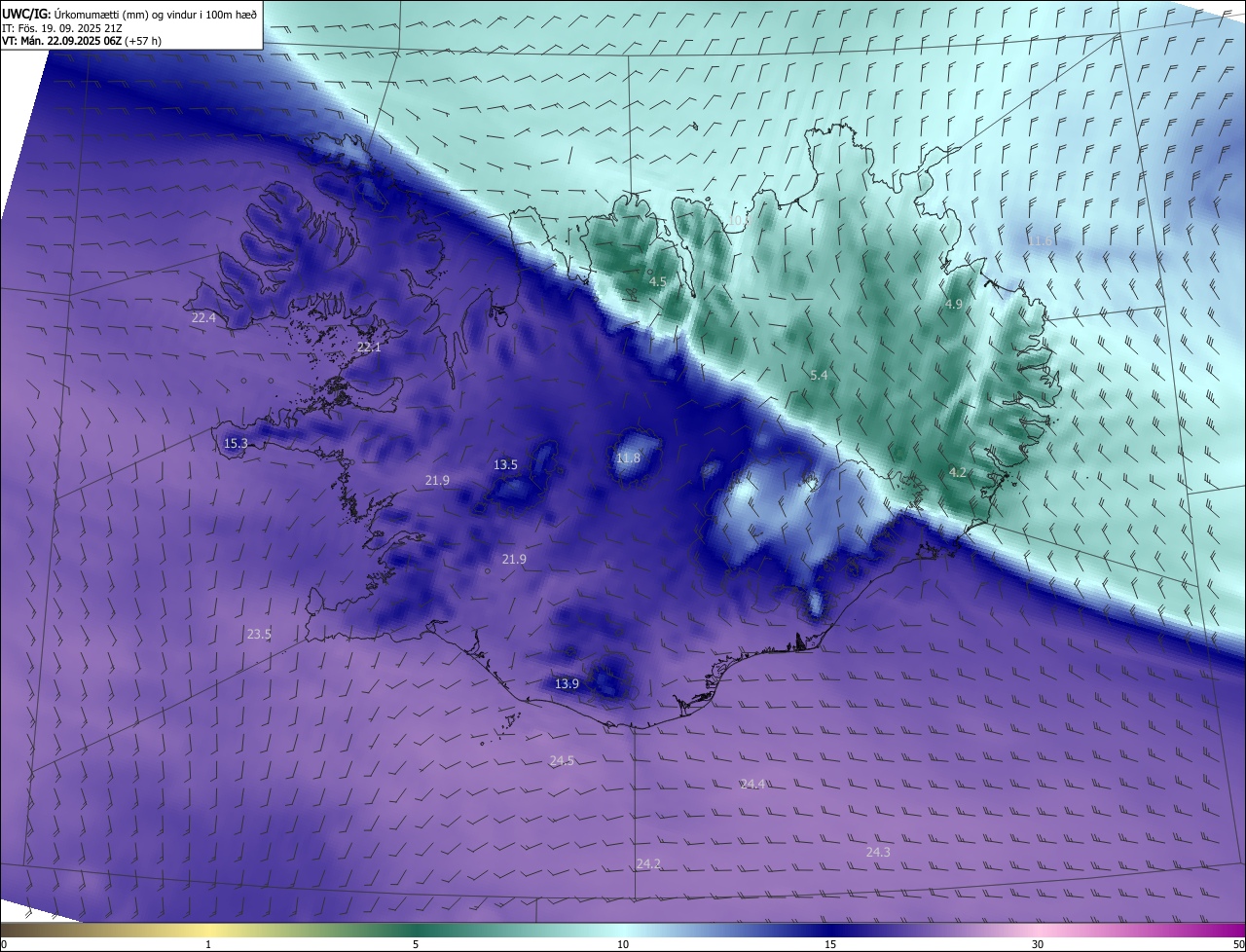Screen dimensions: 1246x952
Task: Click the 4.9 value label on the map
Action: pyautogui.click(x=954, y=305)
